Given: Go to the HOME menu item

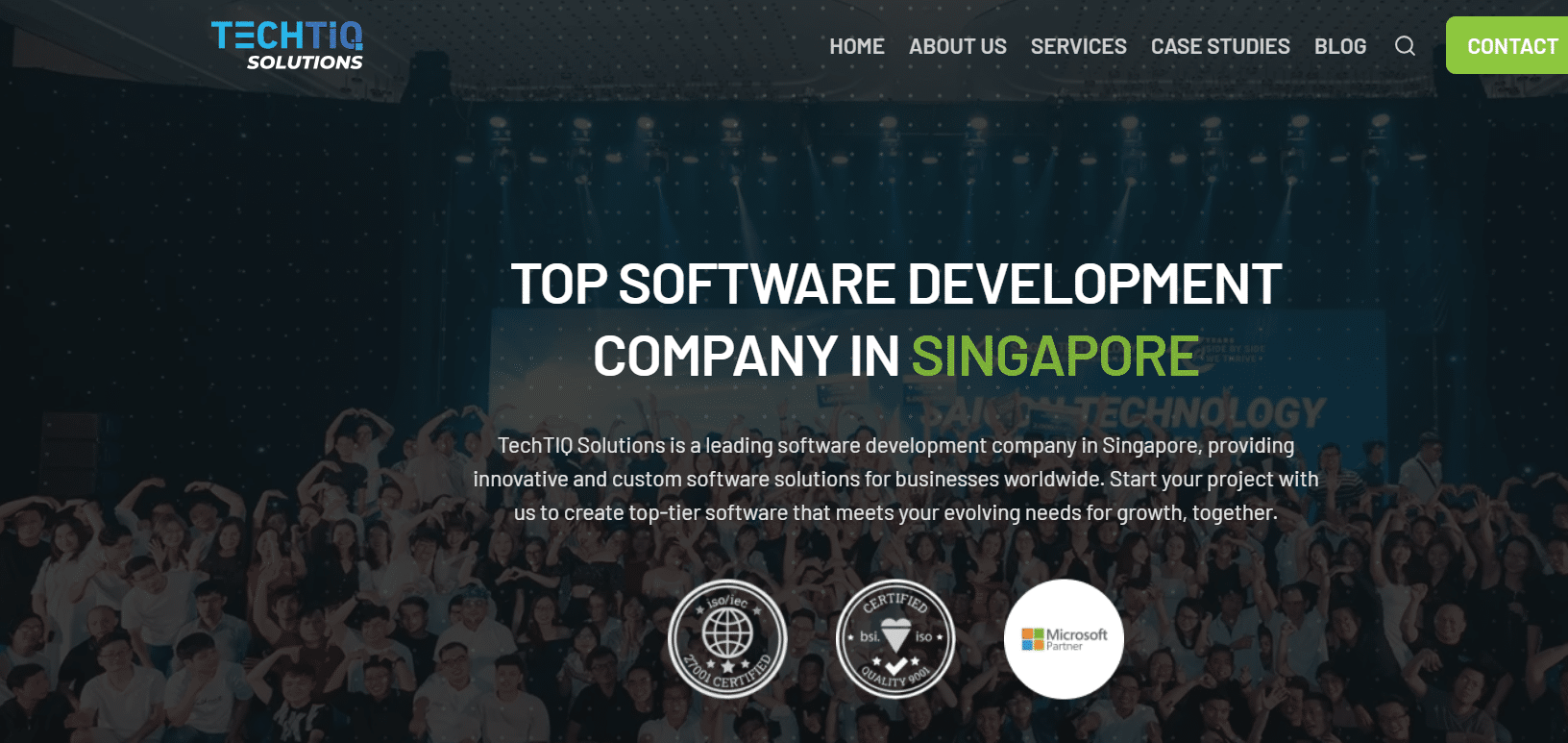Looking at the screenshot, I should pyautogui.click(x=857, y=46).
